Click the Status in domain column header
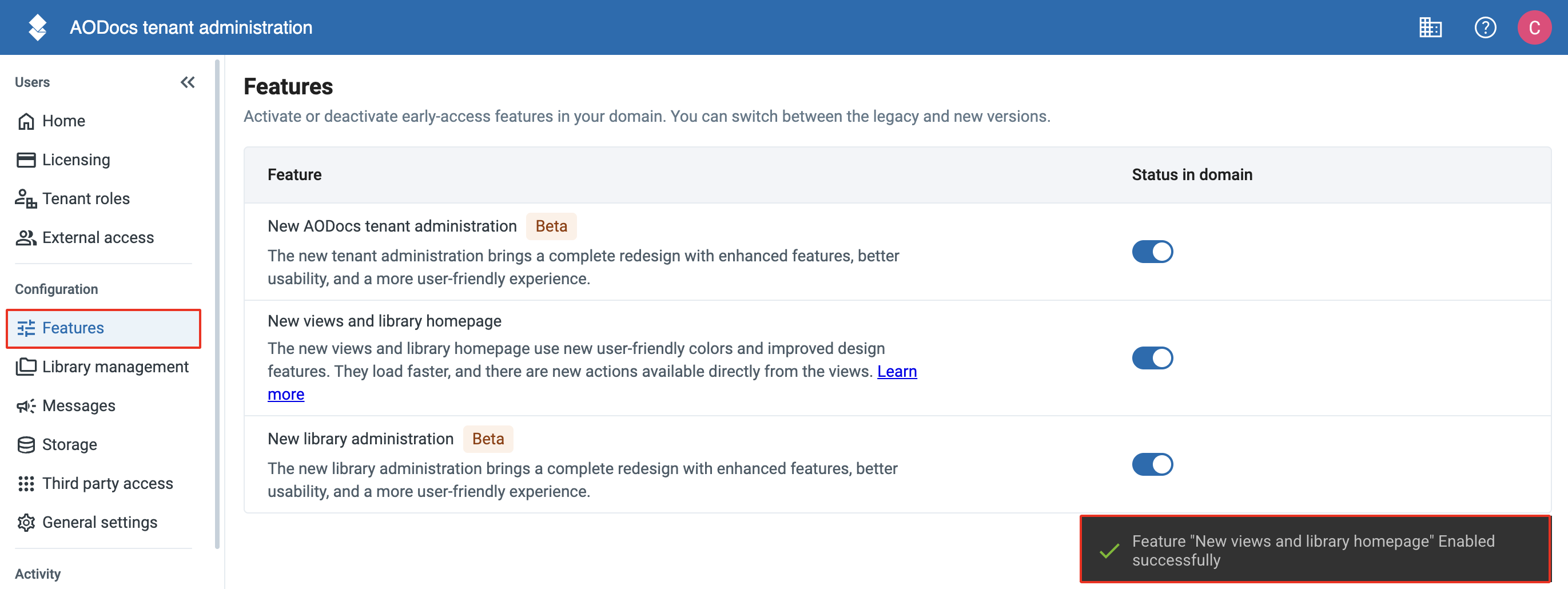This screenshot has height=589, width=1568. tap(1192, 175)
